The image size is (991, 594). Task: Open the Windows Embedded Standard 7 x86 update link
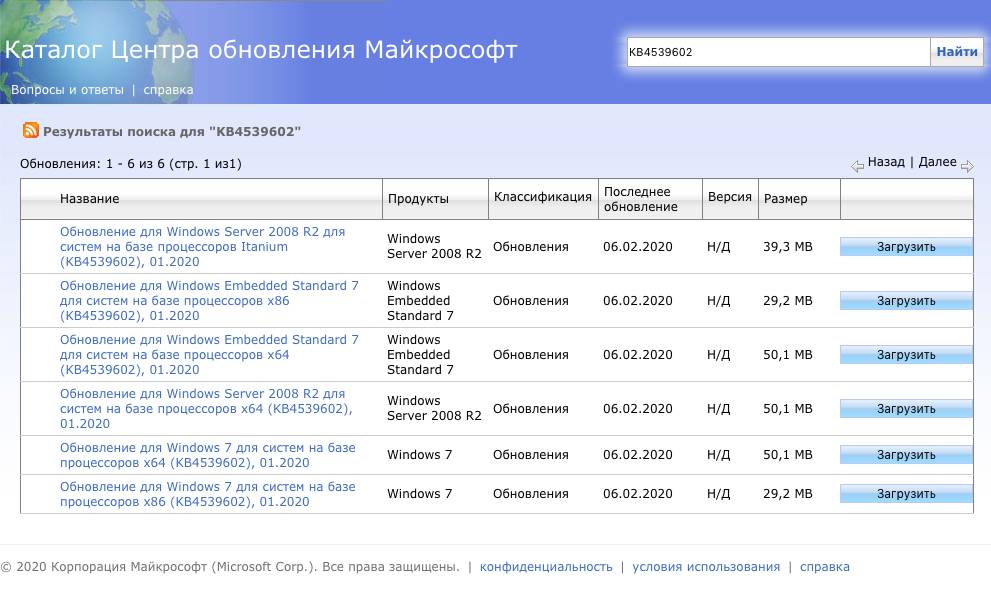pos(209,301)
